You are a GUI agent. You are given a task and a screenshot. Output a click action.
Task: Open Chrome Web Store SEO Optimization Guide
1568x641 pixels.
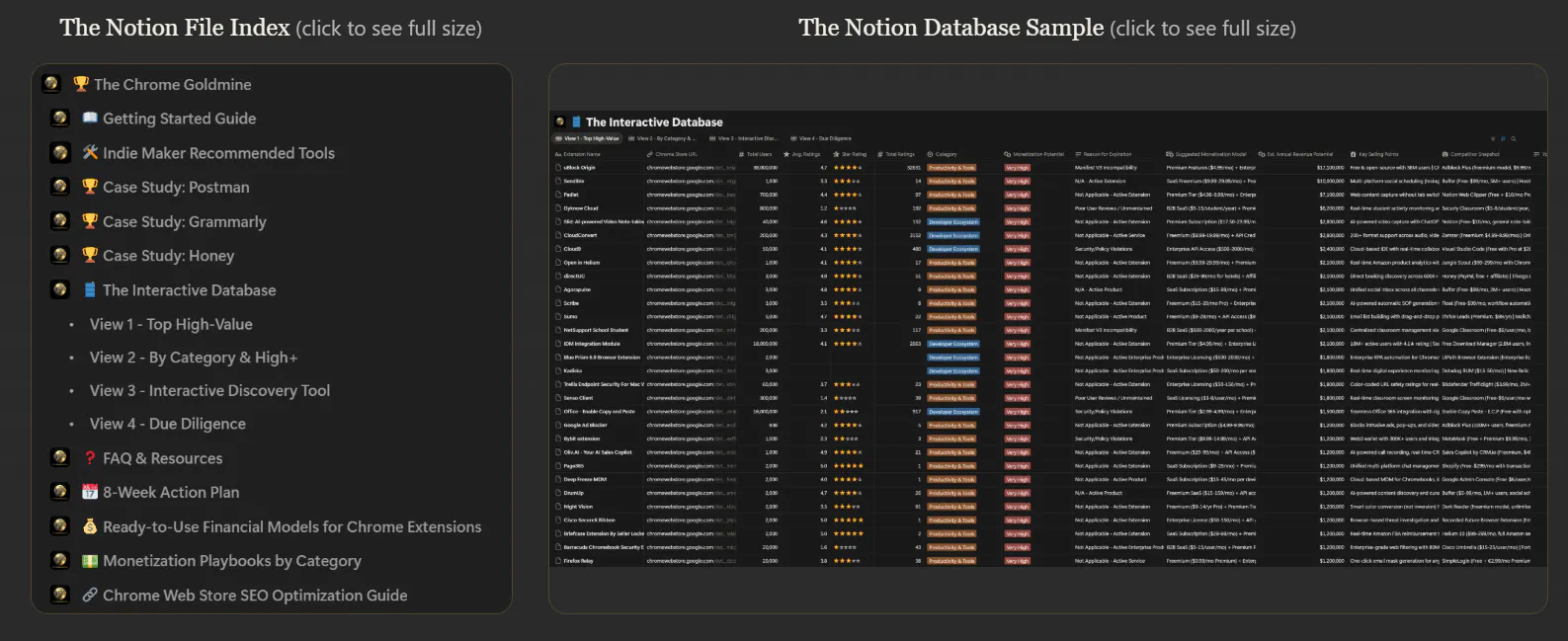click(x=255, y=595)
